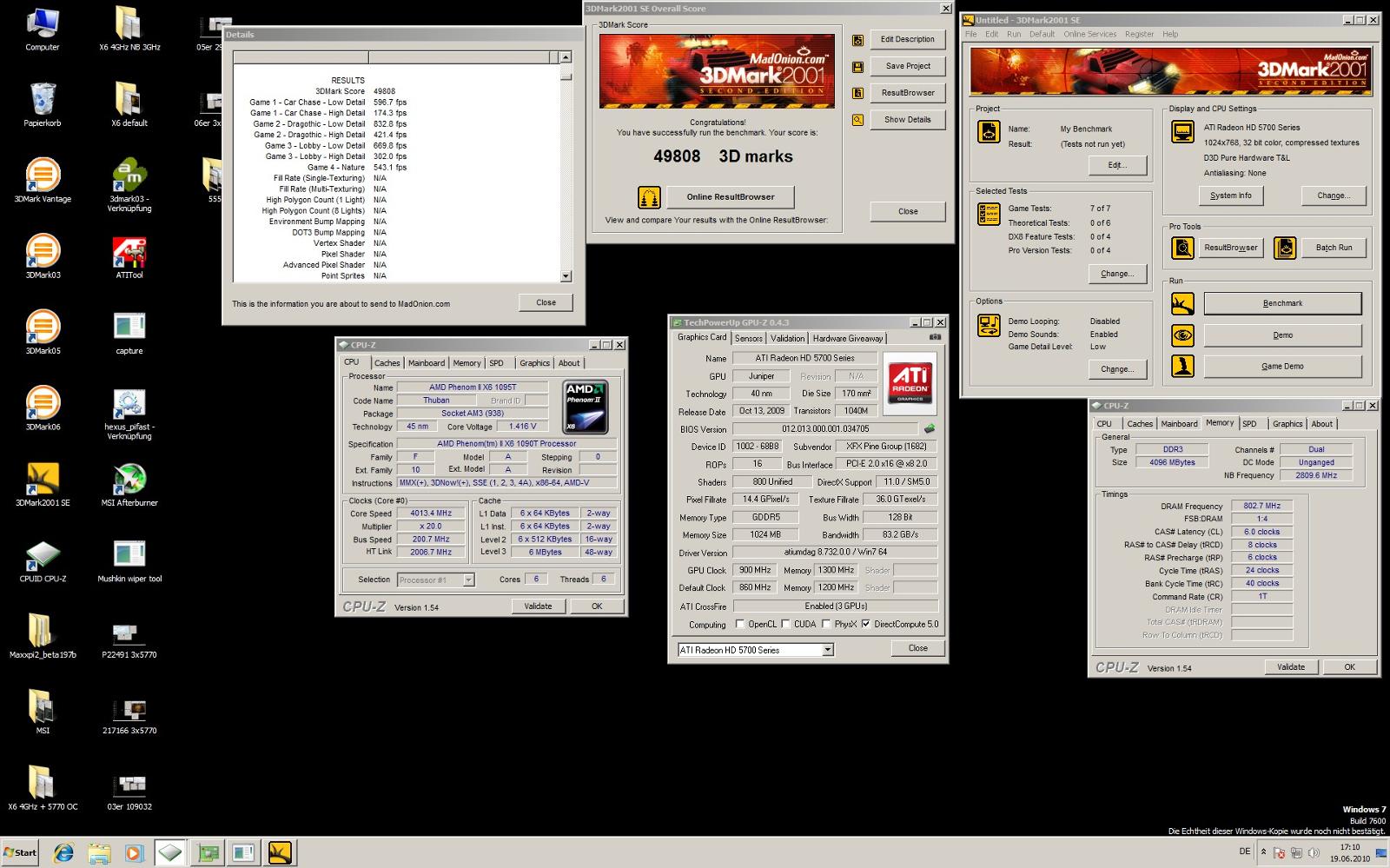Click the 3DMark2001 banner in the score window
Image resolution: width=1390 pixels, height=868 pixels.
coord(718,71)
